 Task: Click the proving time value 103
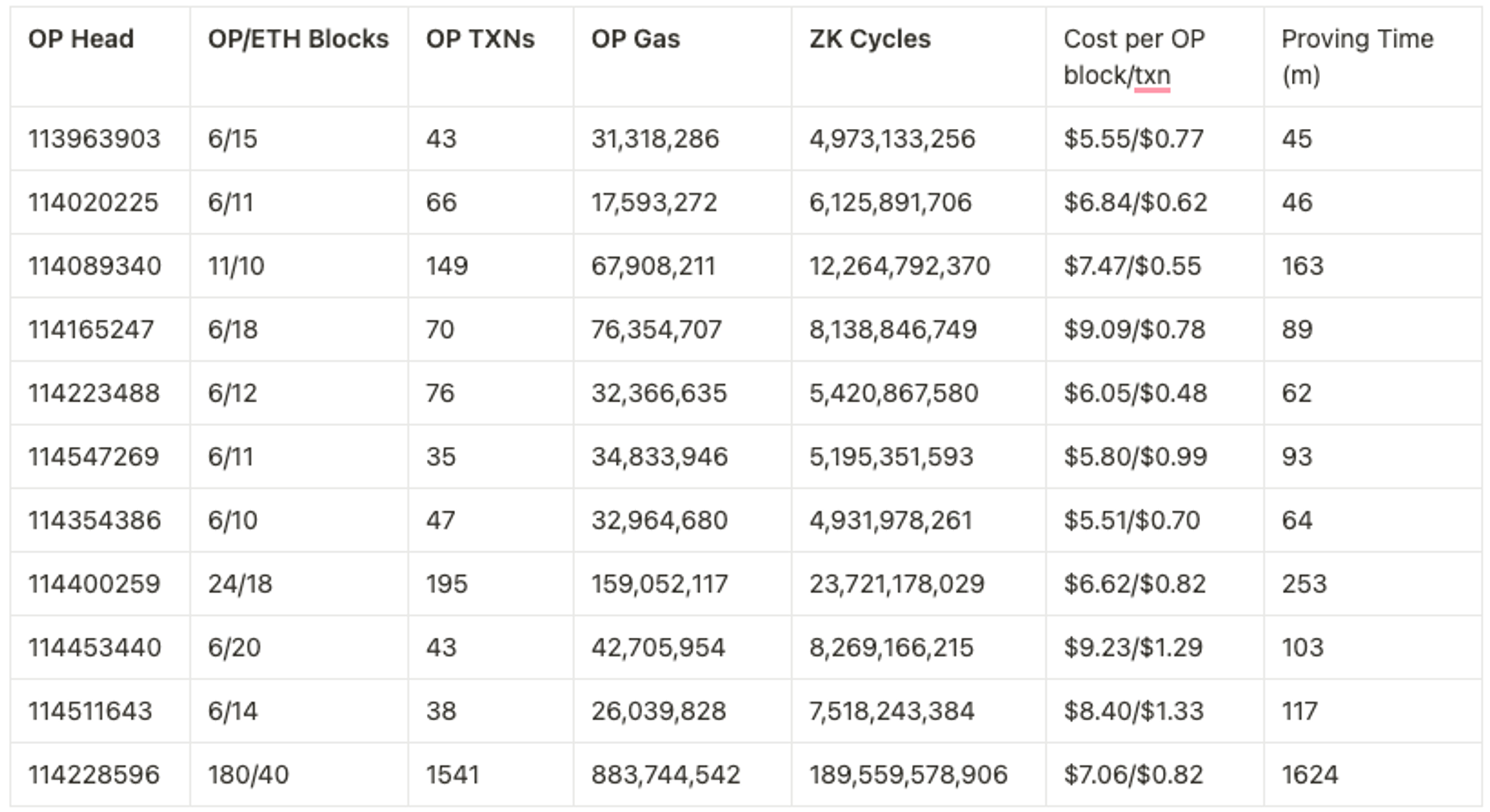[1303, 647]
